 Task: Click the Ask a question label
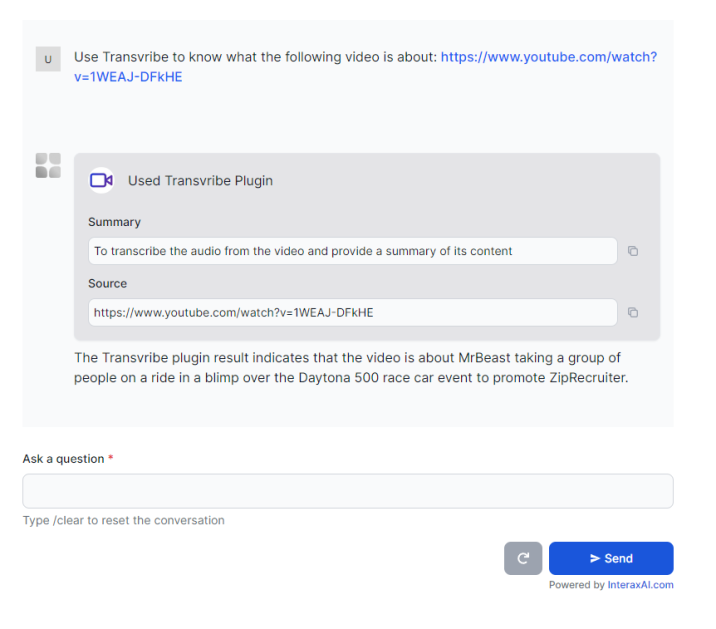[63, 459]
